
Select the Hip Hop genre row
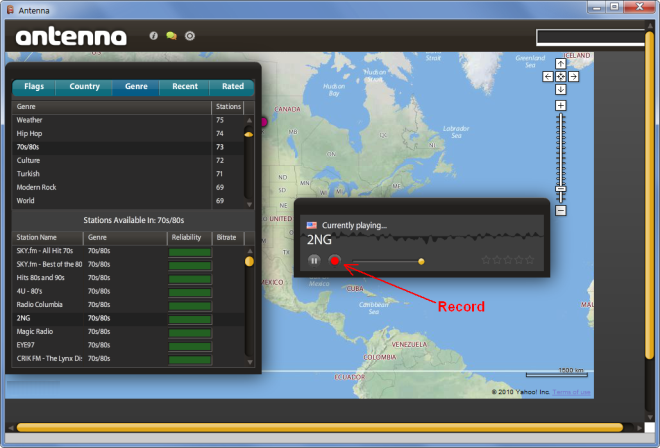click(x=128, y=133)
